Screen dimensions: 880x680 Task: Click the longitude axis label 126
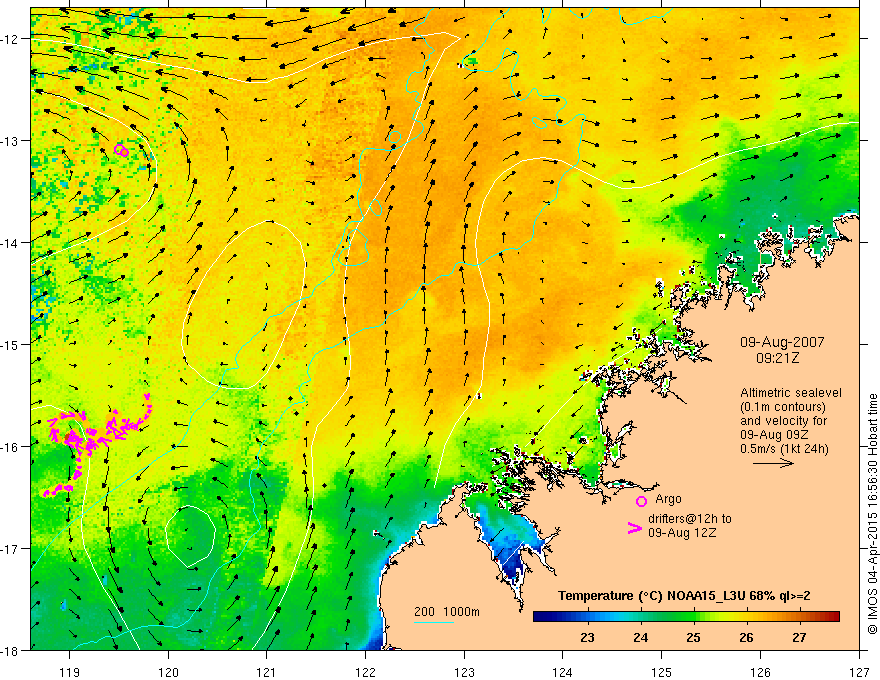[760, 672]
